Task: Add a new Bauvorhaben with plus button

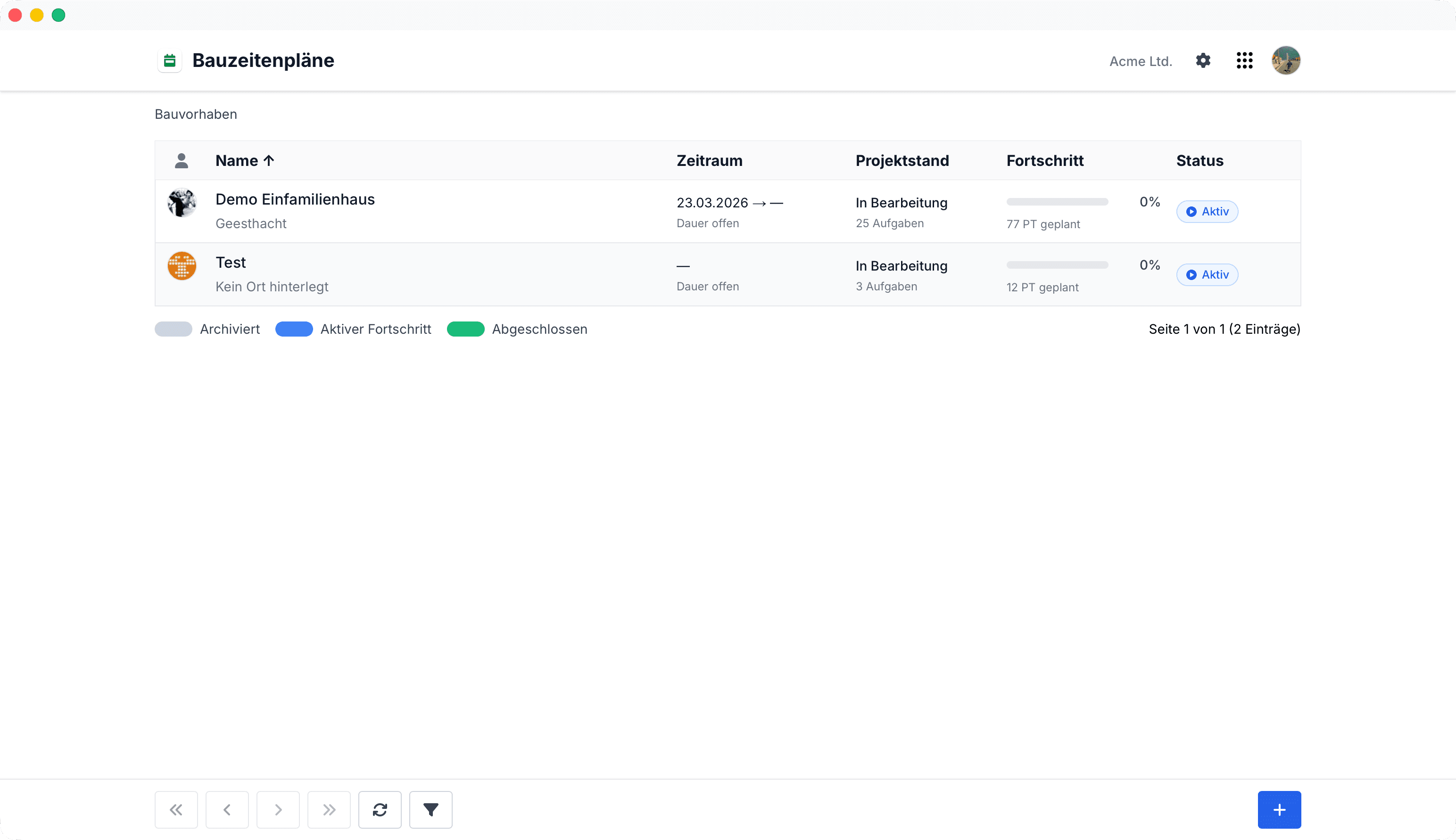Action: pyautogui.click(x=1279, y=809)
